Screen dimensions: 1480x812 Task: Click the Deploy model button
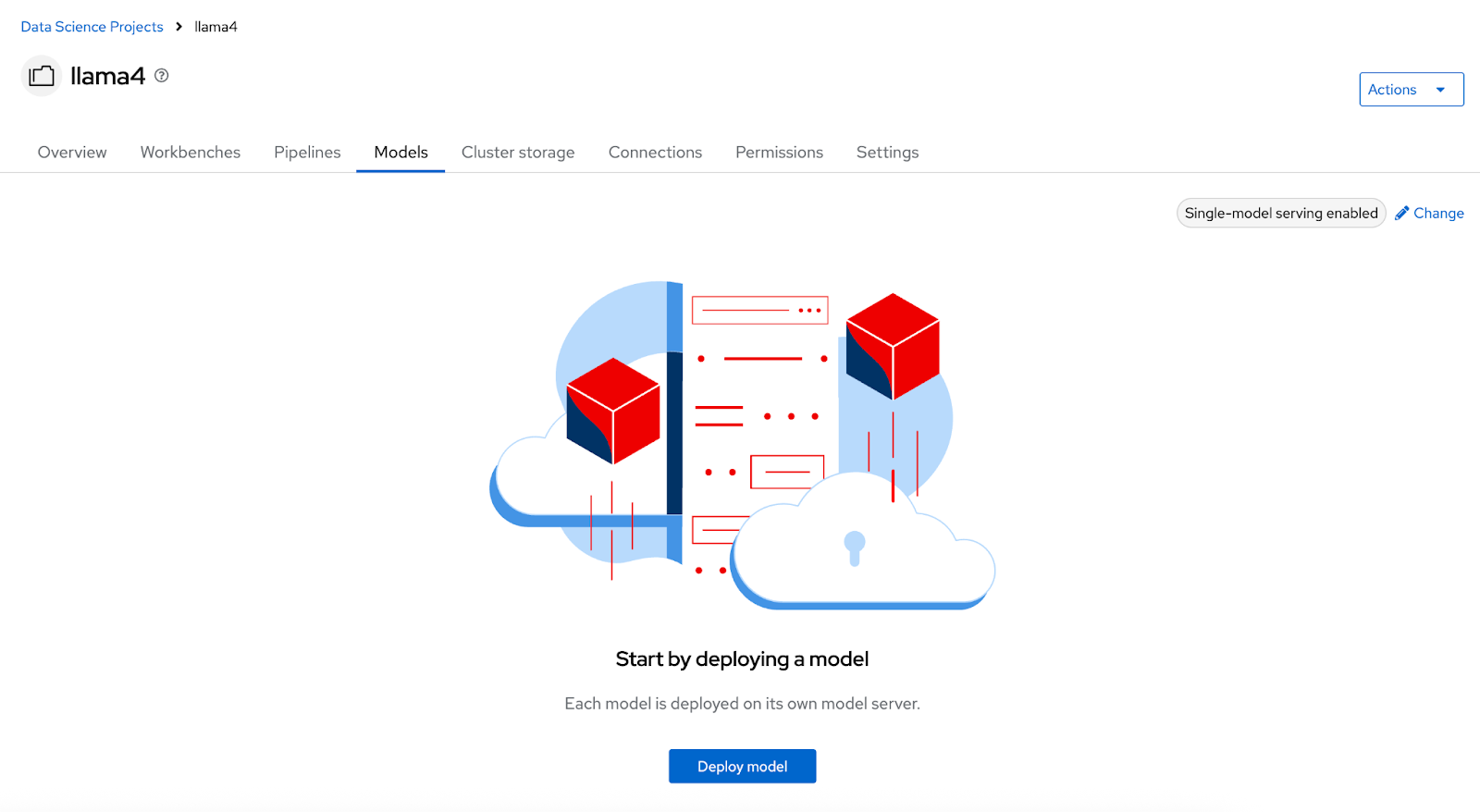pyautogui.click(x=743, y=767)
